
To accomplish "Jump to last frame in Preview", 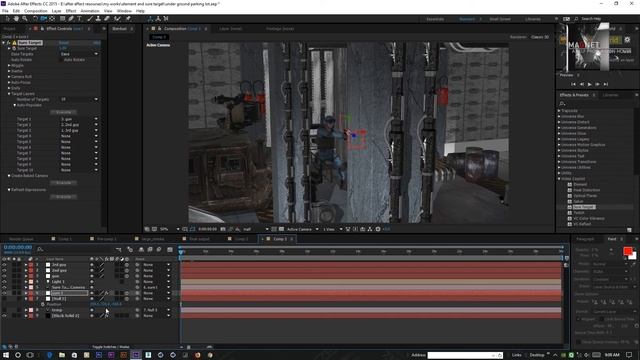I will (x=606, y=84).
